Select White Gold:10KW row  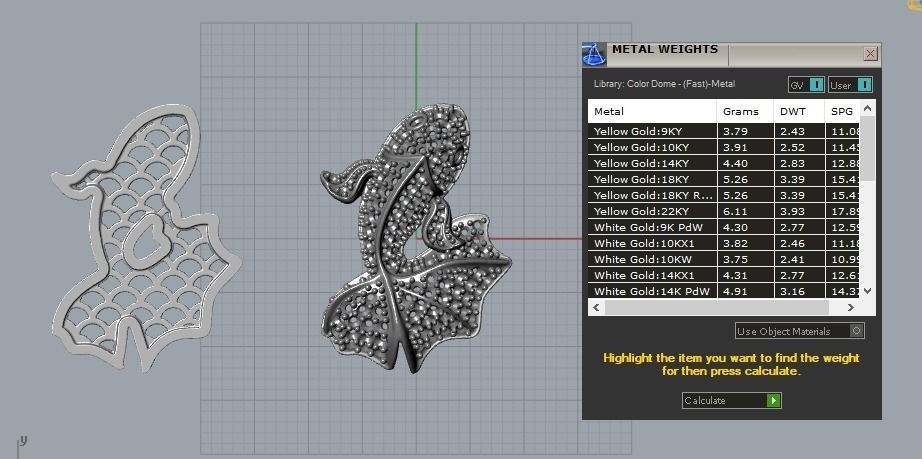tap(724, 259)
